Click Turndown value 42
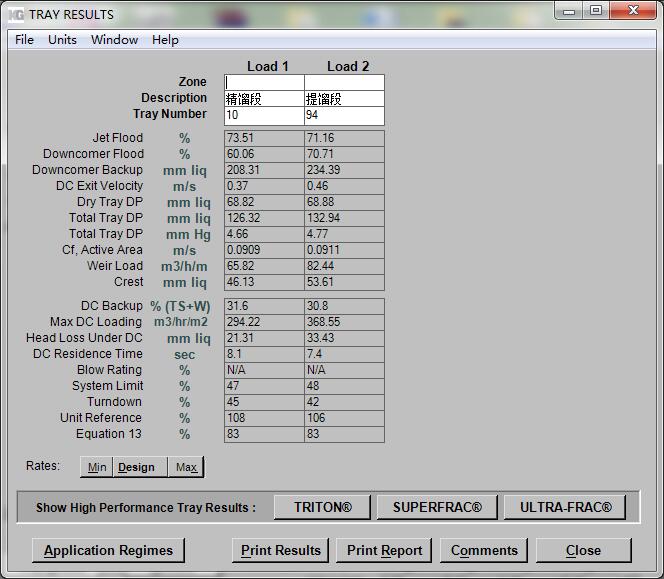Viewport: 664px width, 579px height. (344, 402)
